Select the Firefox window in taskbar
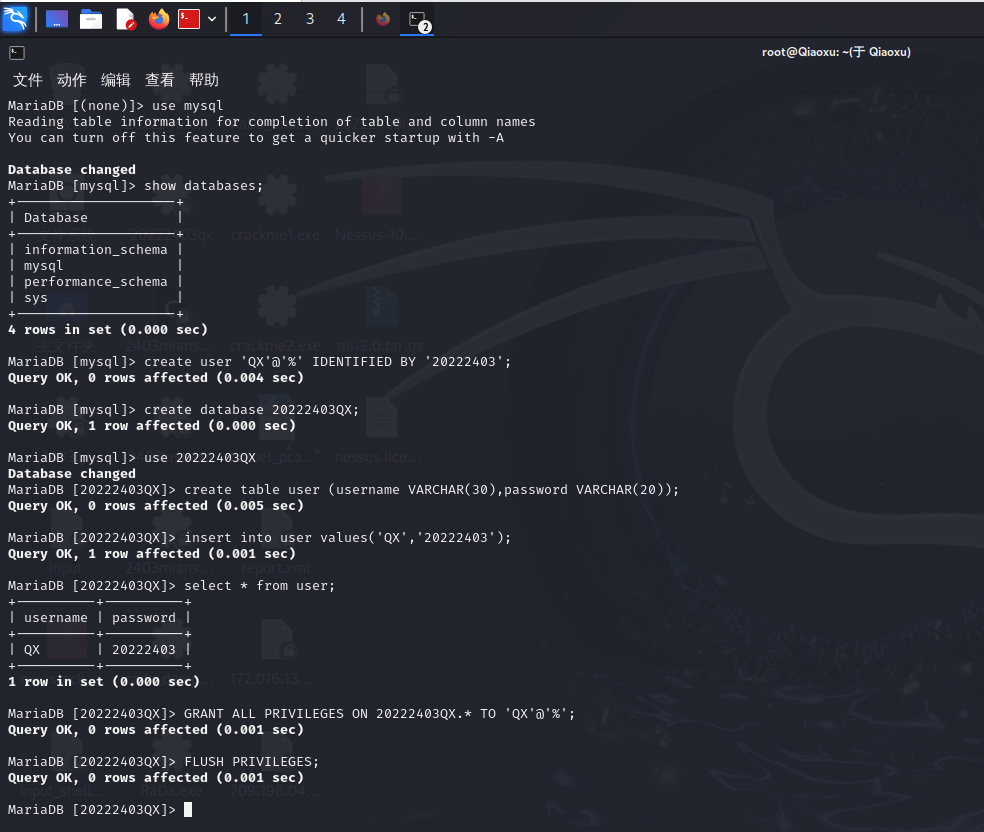 click(383, 19)
